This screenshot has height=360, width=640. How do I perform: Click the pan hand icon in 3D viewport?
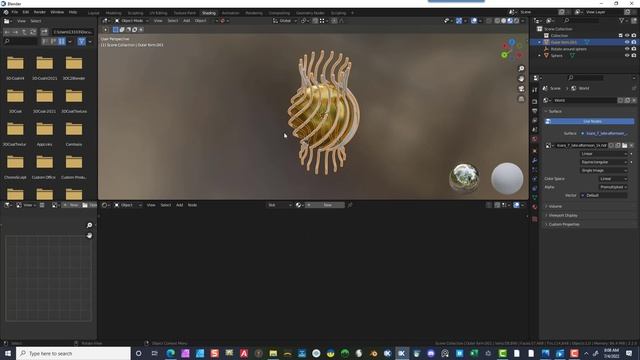coord(521,78)
